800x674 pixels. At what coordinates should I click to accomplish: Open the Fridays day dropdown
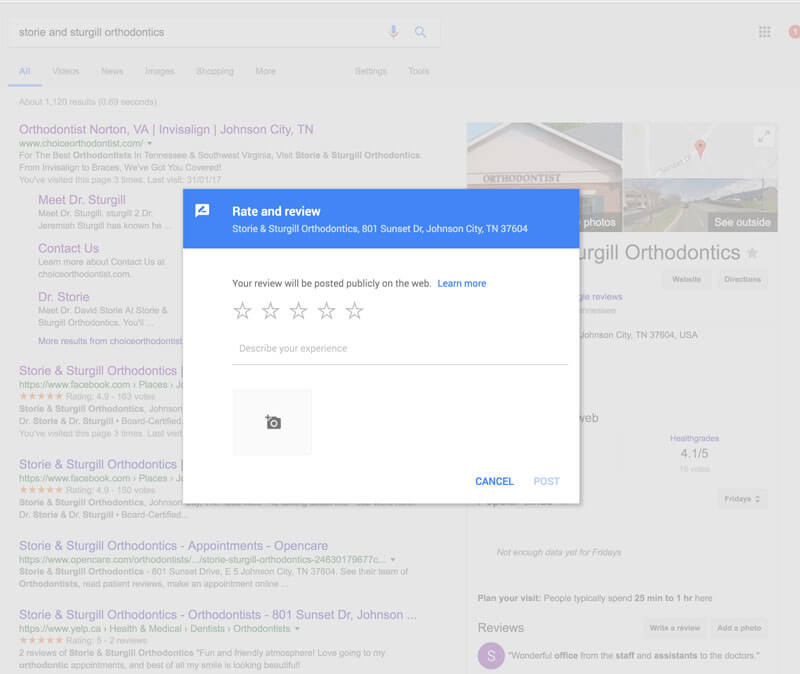coord(742,499)
